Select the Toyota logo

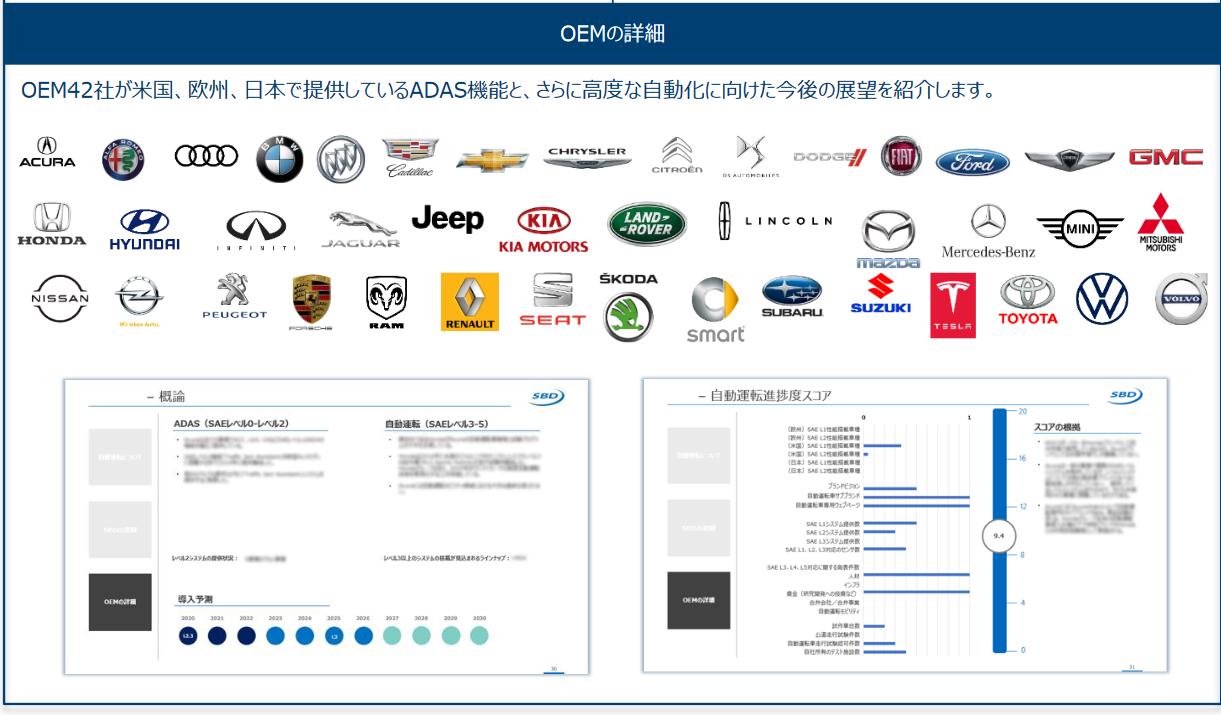point(1027,301)
